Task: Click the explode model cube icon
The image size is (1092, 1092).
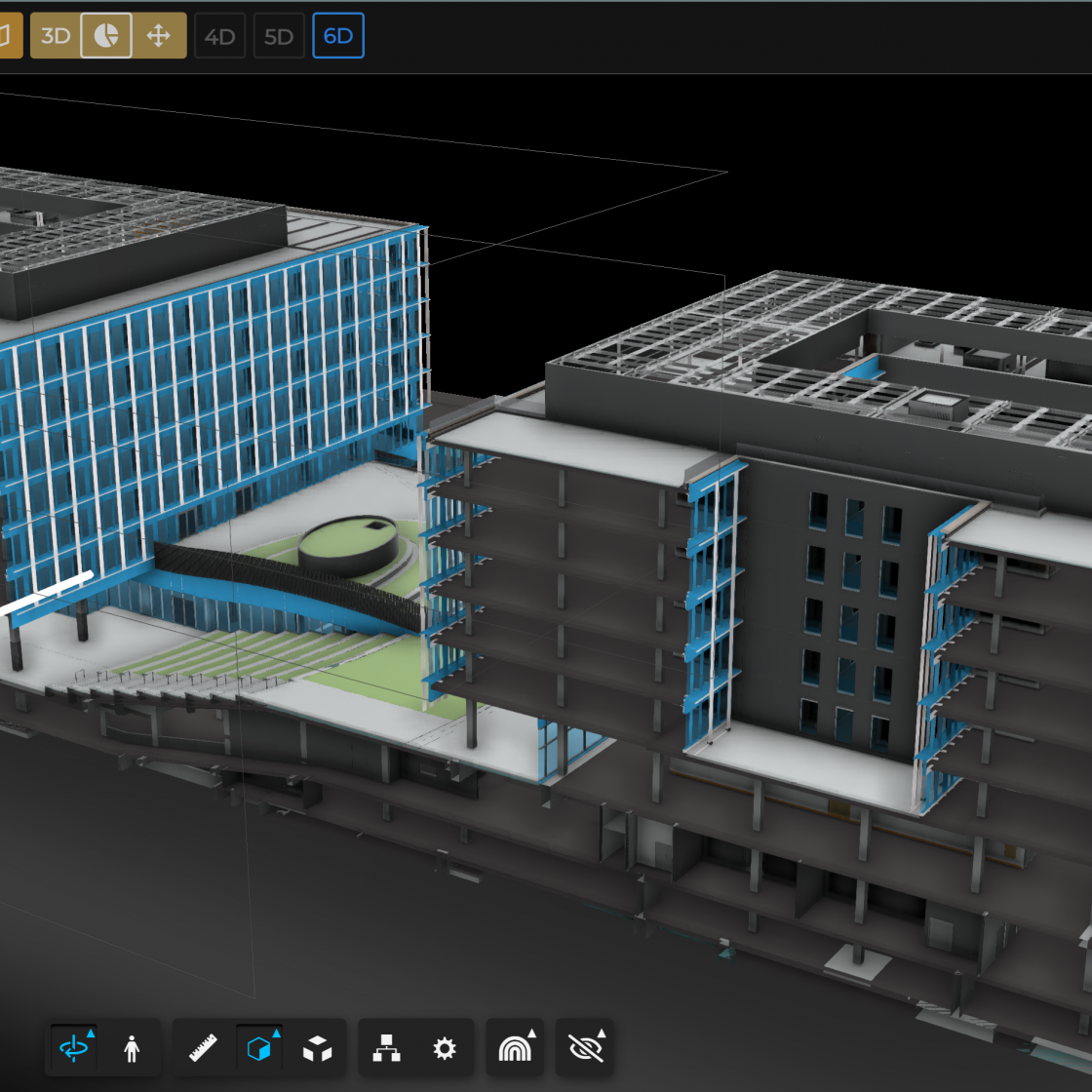Action: click(318, 1048)
